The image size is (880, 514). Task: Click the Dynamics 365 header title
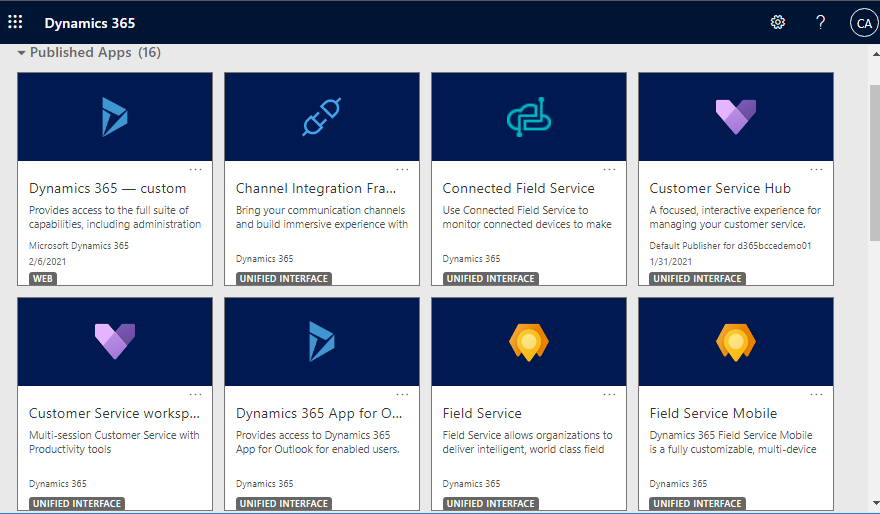click(x=90, y=23)
